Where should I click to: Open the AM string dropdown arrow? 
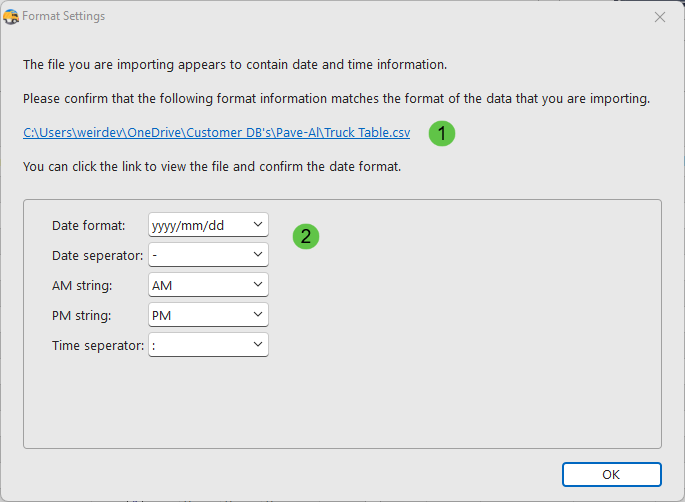[258, 285]
